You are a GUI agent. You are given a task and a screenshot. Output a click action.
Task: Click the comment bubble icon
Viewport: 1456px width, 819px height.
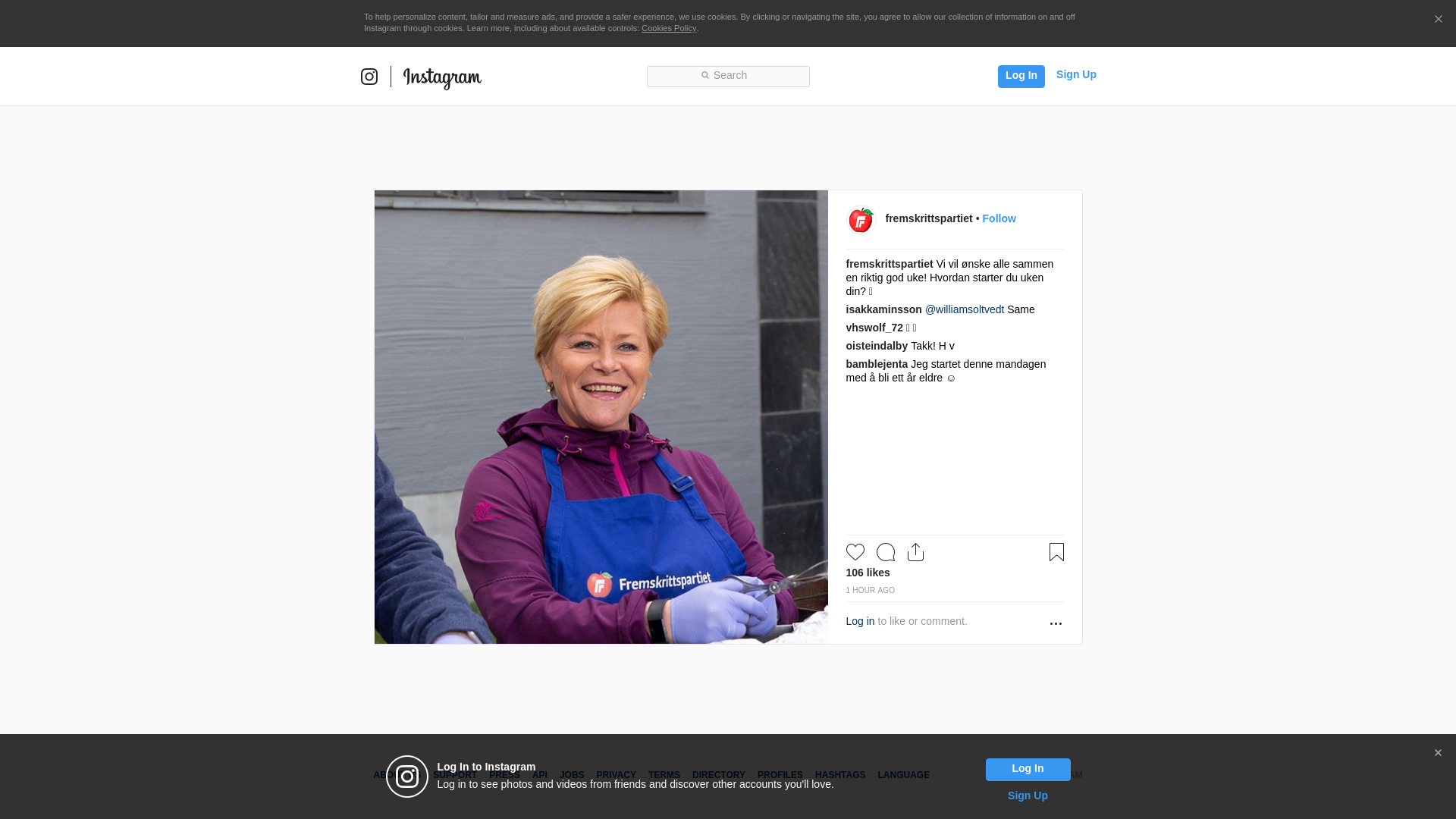point(885,552)
